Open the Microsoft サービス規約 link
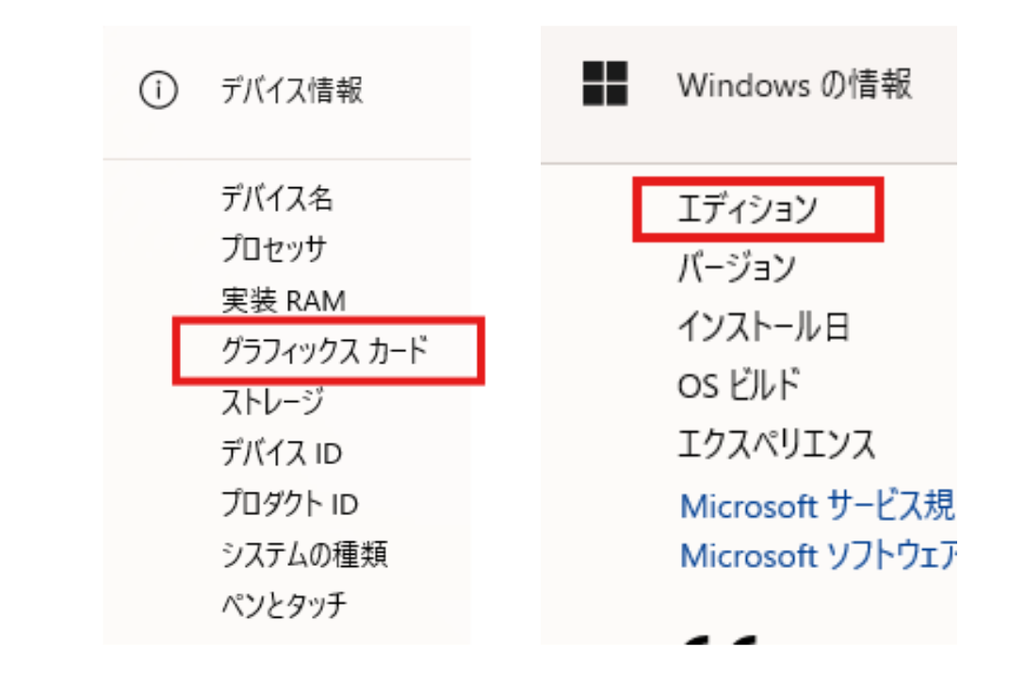The width and height of the screenshot is (1024, 676). 818,506
